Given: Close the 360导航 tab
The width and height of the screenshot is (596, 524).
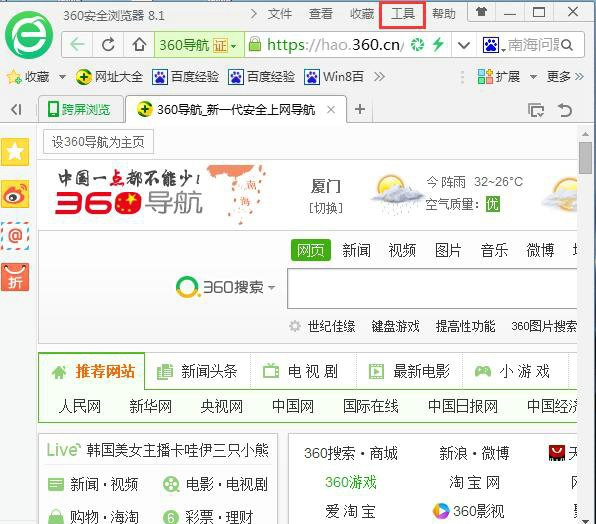Looking at the screenshot, I should point(331,110).
